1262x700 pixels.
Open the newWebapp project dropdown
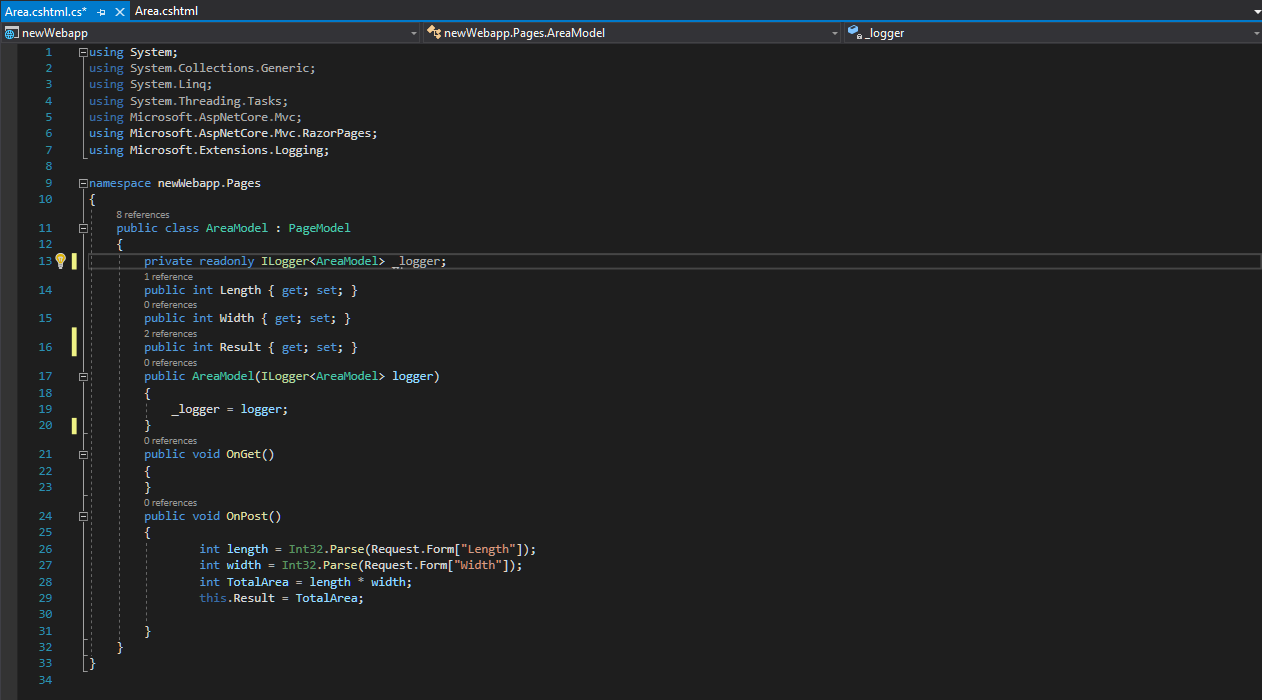pos(414,33)
